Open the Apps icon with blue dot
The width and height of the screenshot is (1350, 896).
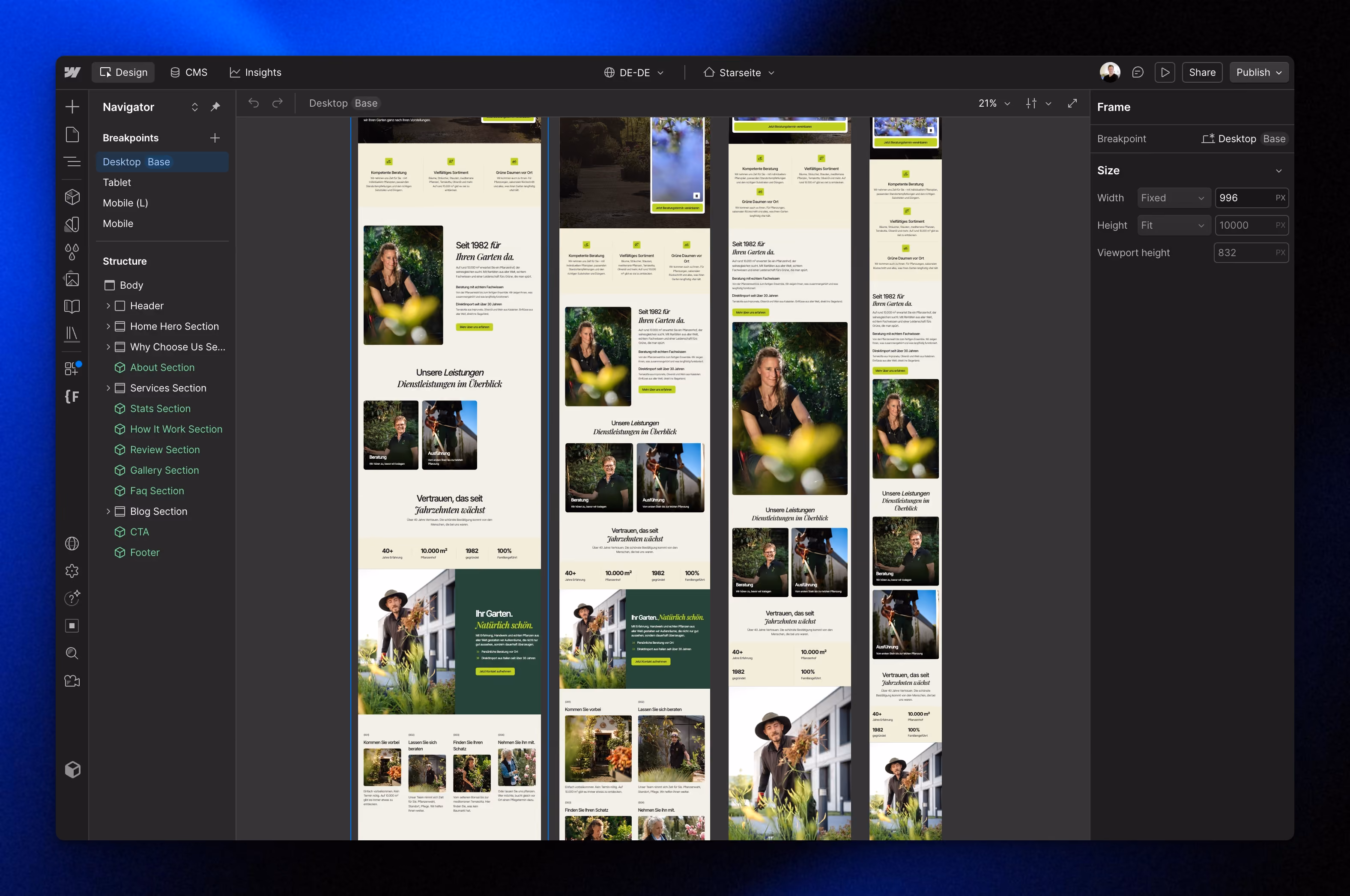[x=72, y=368]
